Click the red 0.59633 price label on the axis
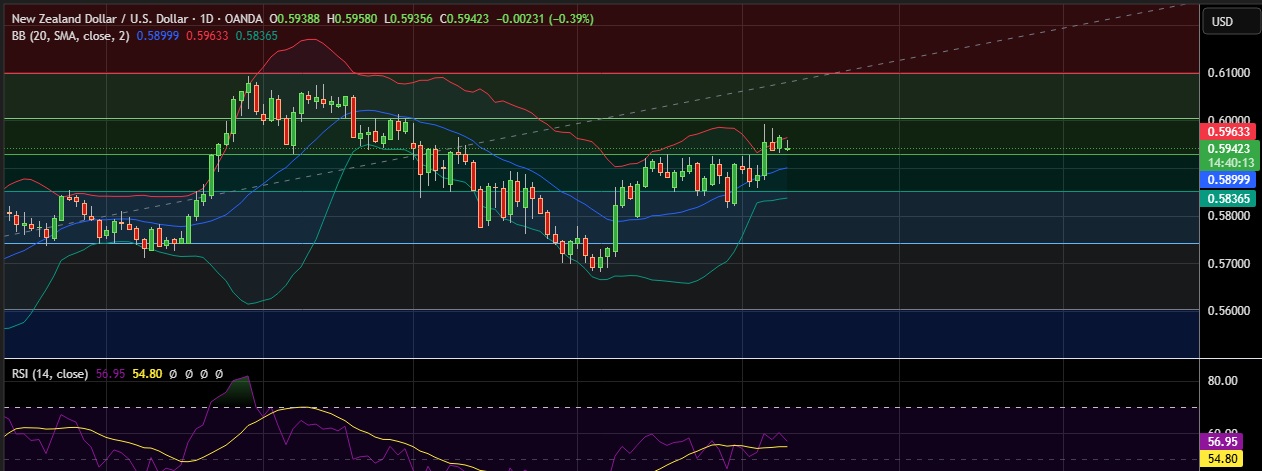The image size is (1262, 471). click(x=1229, y=131)
